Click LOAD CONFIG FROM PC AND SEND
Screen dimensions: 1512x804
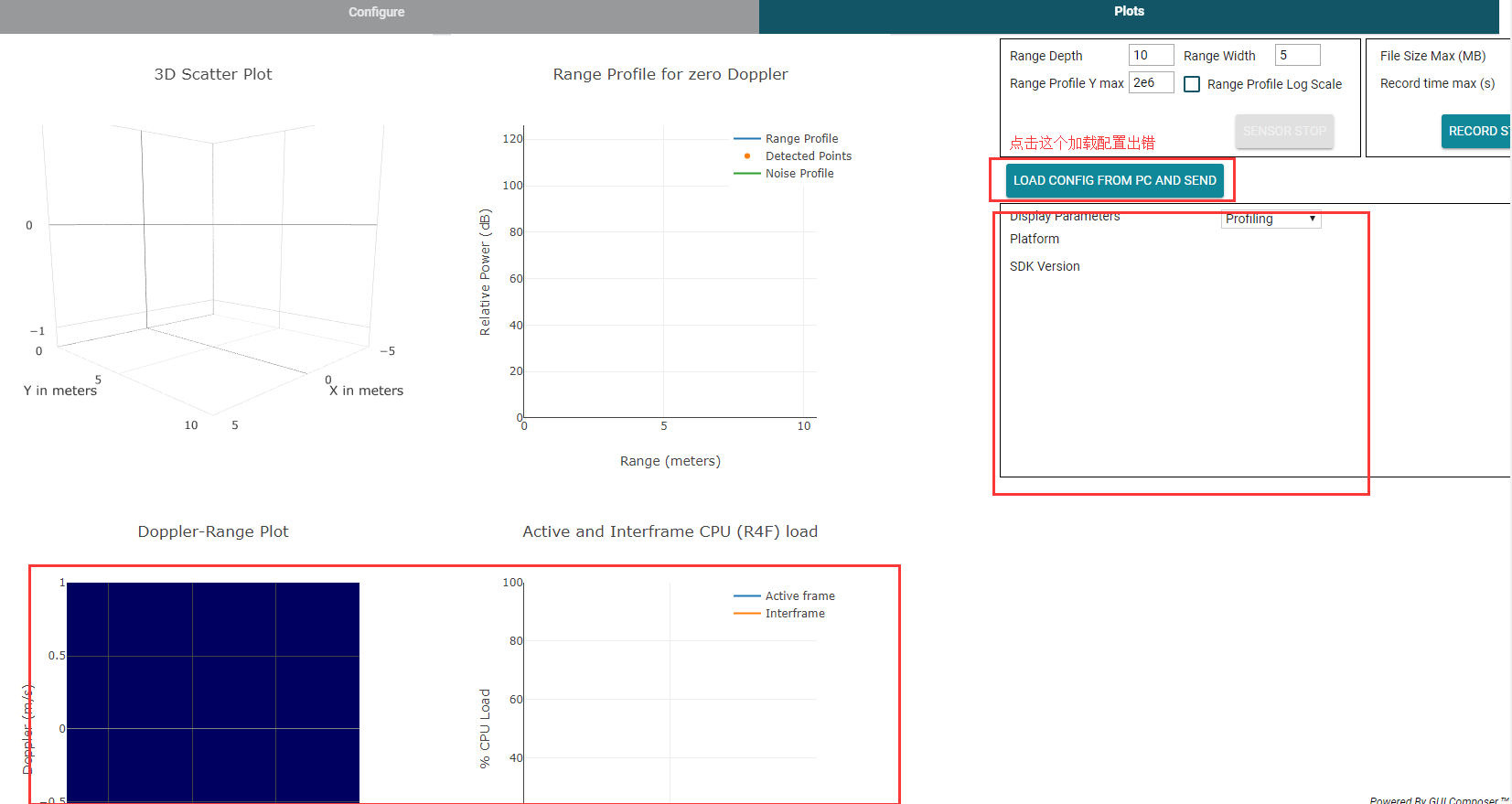(x=1114, y=180)
